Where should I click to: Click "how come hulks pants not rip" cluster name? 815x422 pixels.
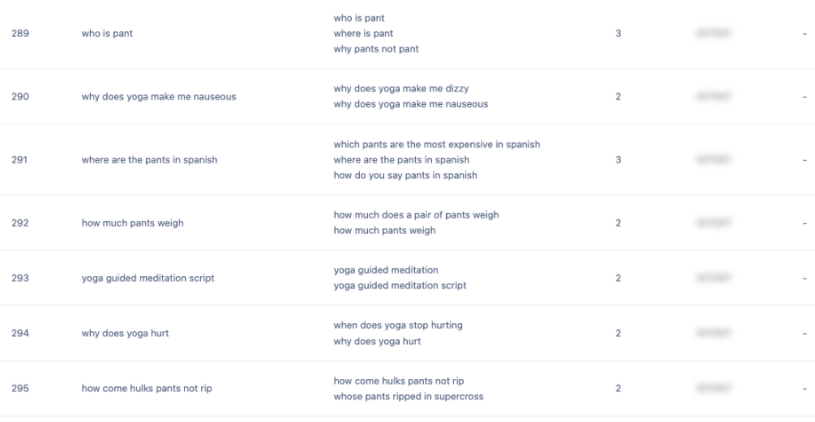148,388
